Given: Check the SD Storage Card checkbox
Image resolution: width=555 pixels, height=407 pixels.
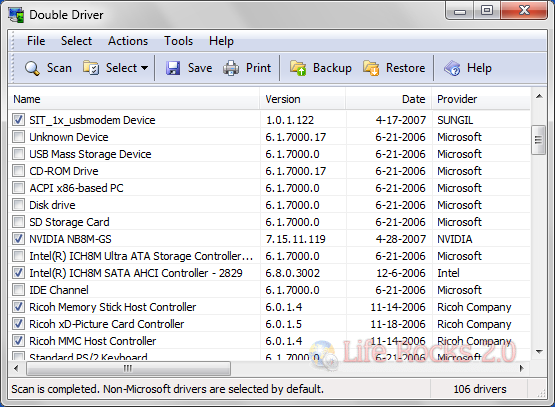Looking at the screenshot, I should coord(18,222).
